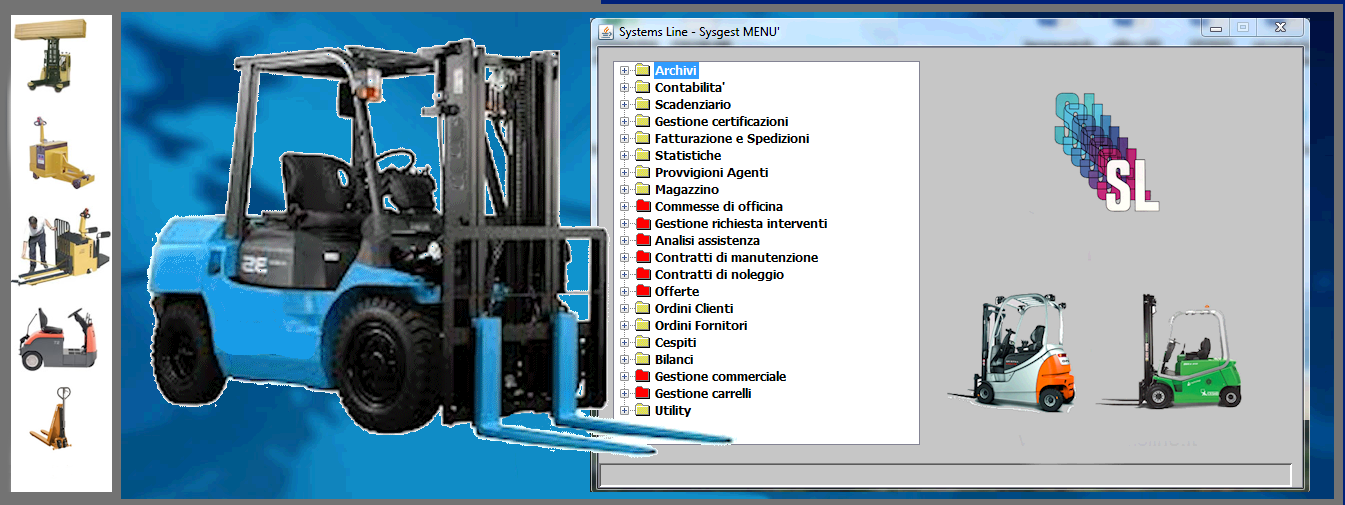Screen dimensions: 1345x505
Task: Click the gray folder icon beside Contabilita'
Action: tap(642, 88)
